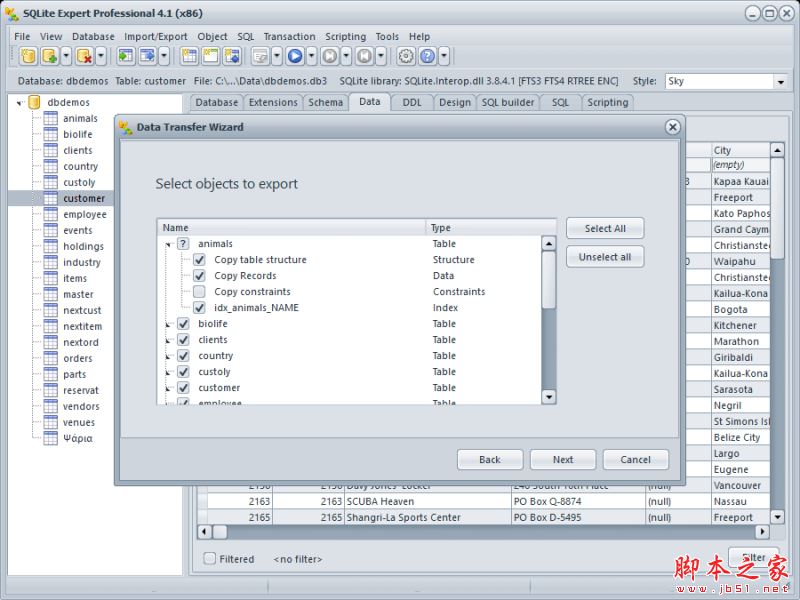Image resolution: width=800 pixels, height=600 pixels.
Task: Uncheck the biolife table checkbox
Action: tap(183, 323)
